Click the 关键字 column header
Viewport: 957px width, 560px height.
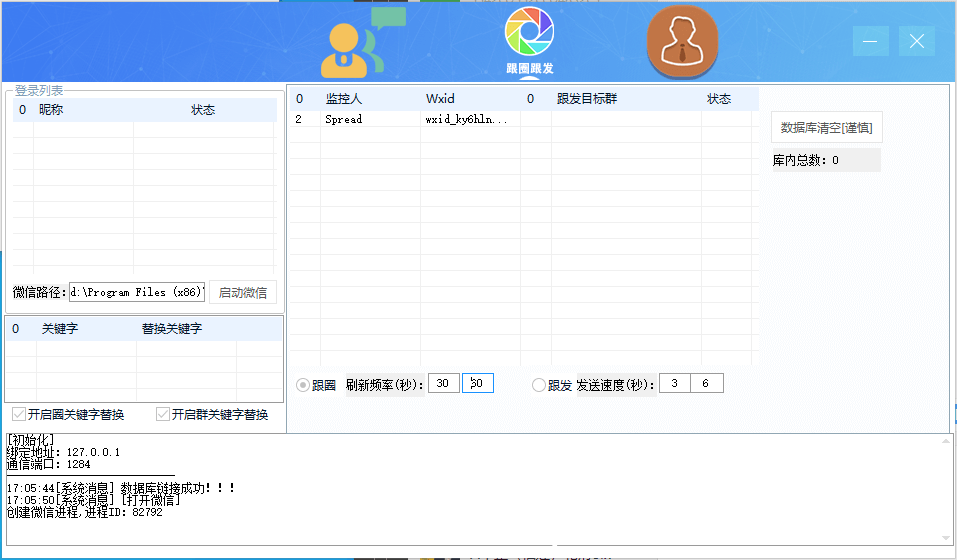click(60, 329)
